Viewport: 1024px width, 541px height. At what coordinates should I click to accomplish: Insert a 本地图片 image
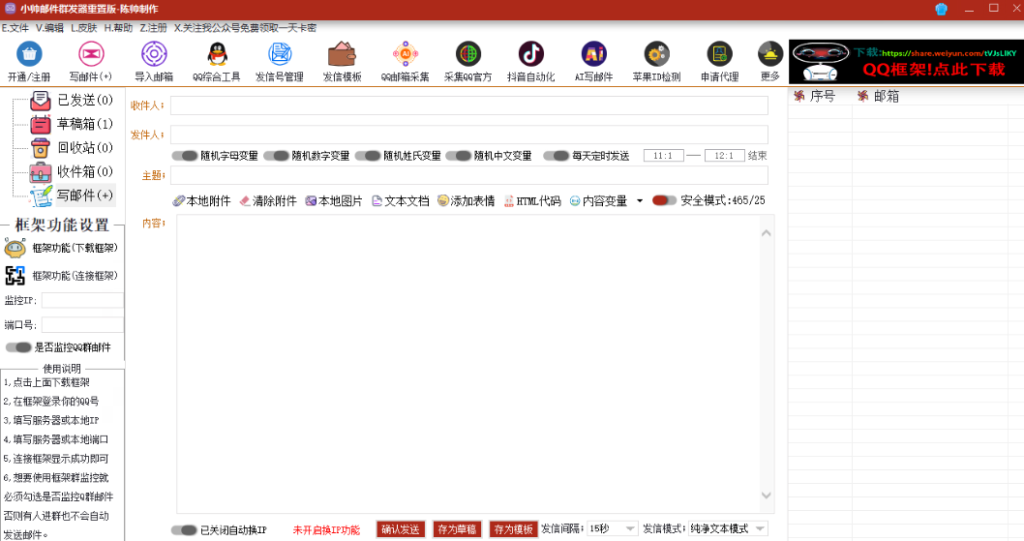333,201
